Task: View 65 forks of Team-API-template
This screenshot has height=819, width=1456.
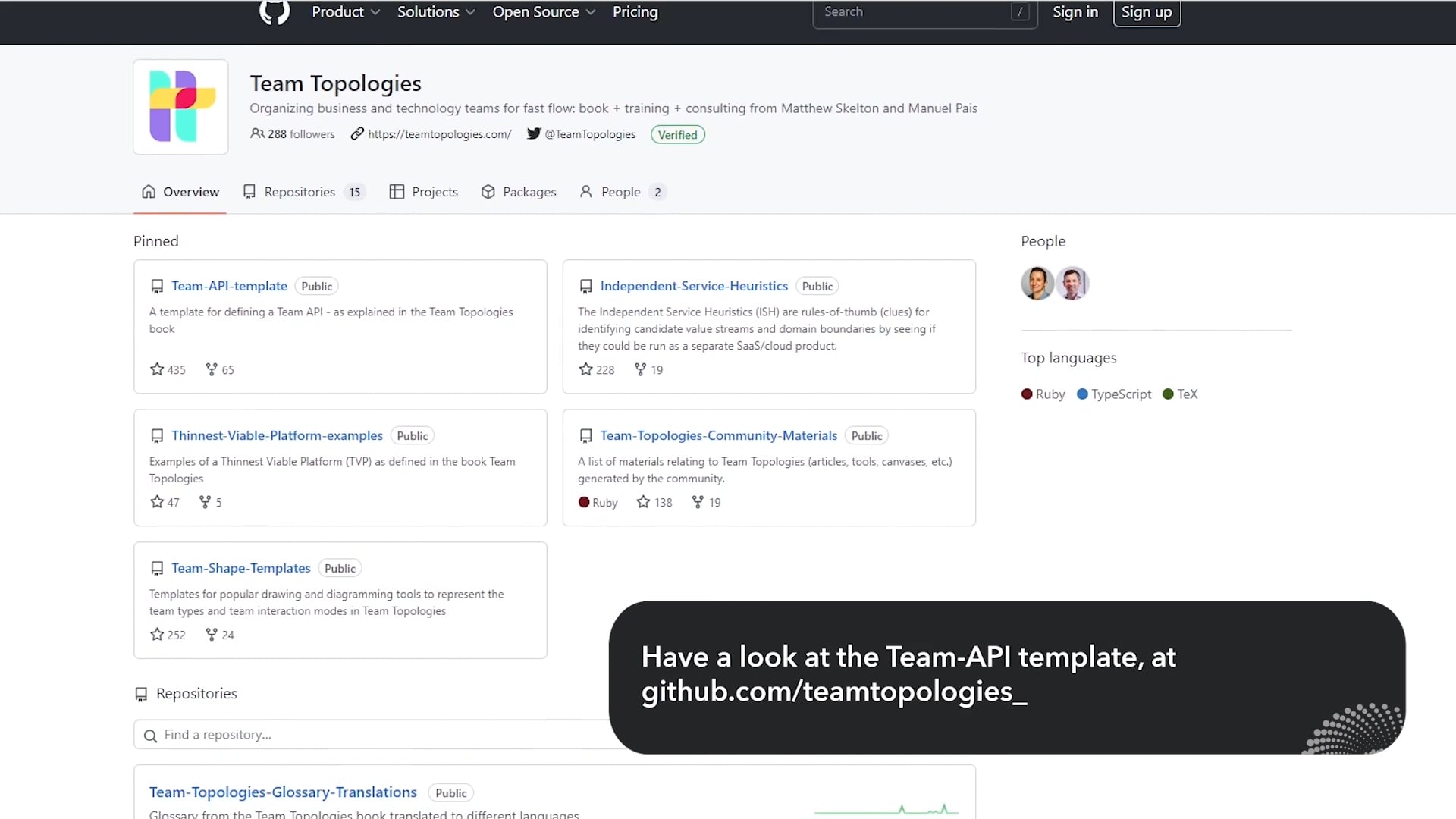Action: (x=220, y=369)
